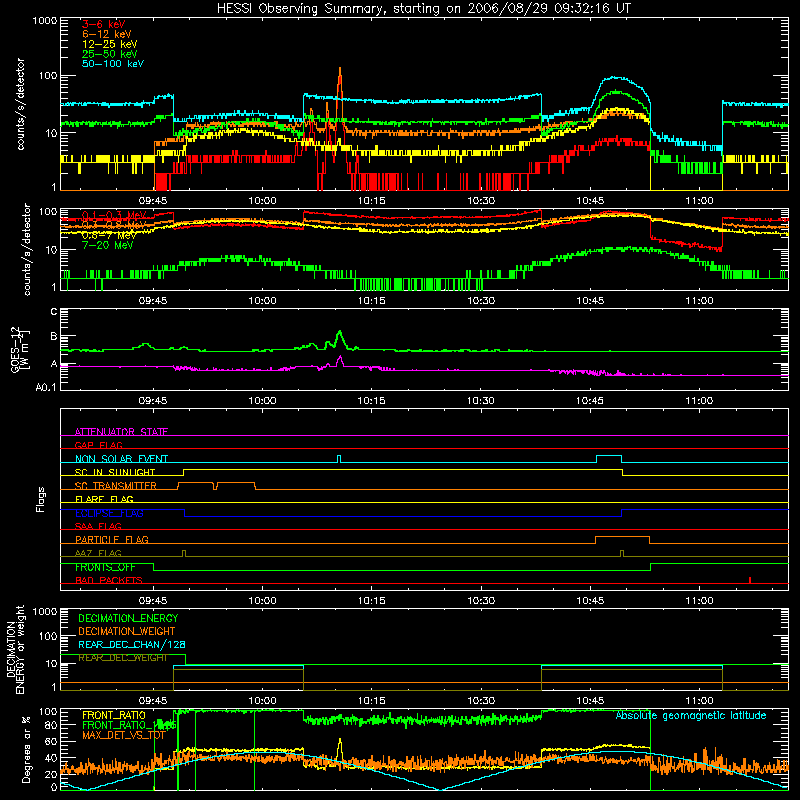Viewport: 800px width, 800px height.
Task: Click the GOES-12 W m-2 axis label
Action: [x=20, y=349]
